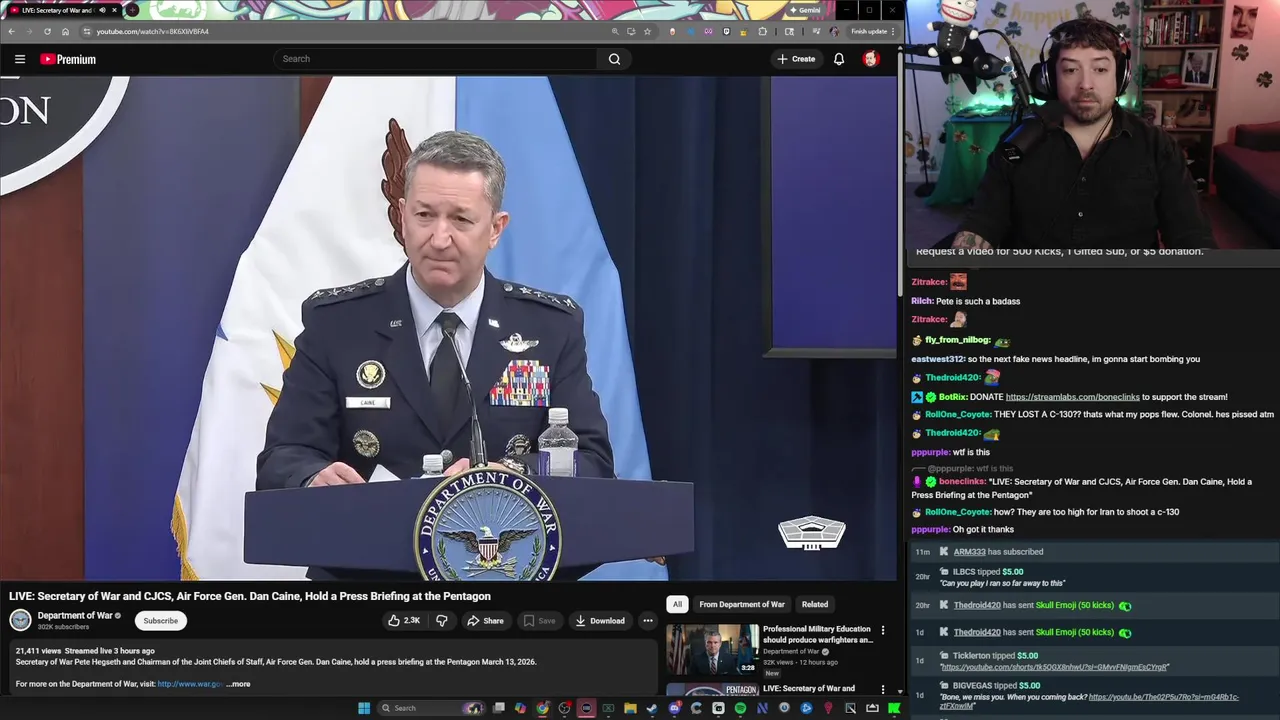Open Steam from the taskbar
The width and height of the screenshot is (1280, 720).
pos(652,708)
